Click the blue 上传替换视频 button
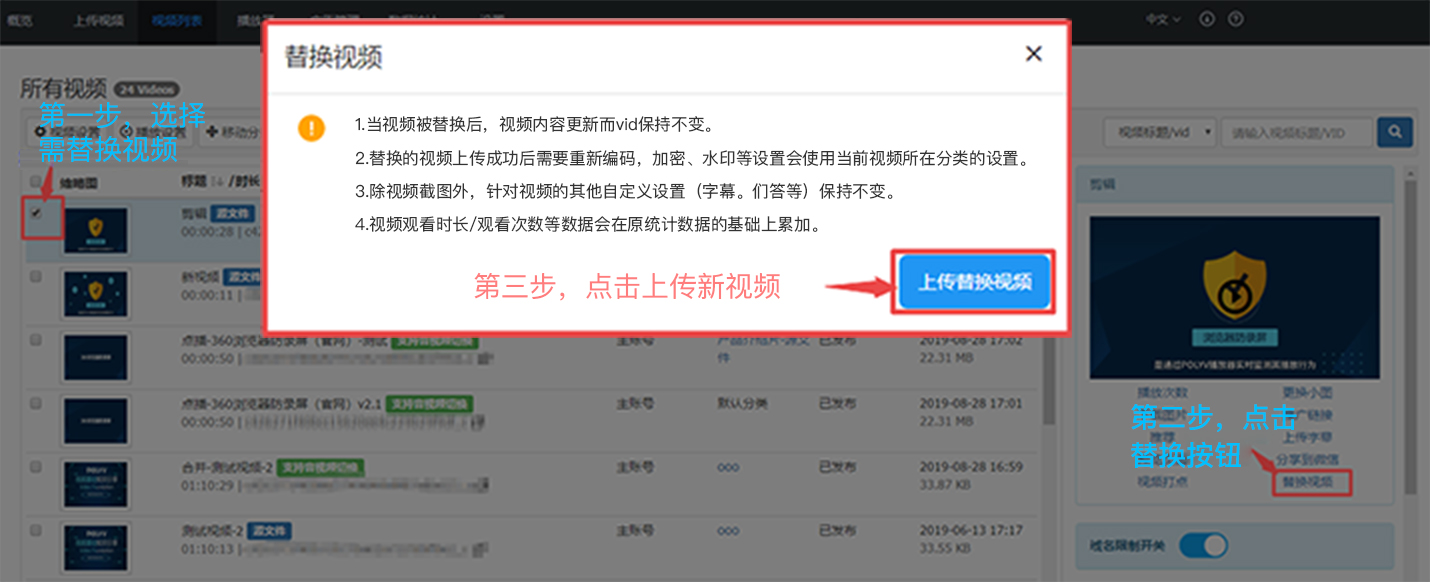Image resolution: width=1430 pixels, height=582 pixels. click(x=974, y=282)
